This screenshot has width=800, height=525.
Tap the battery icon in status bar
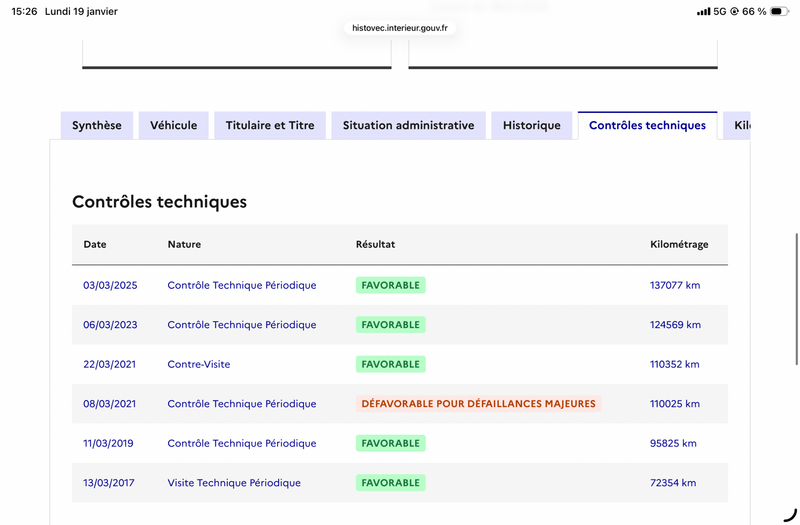(x=782, y=11)
